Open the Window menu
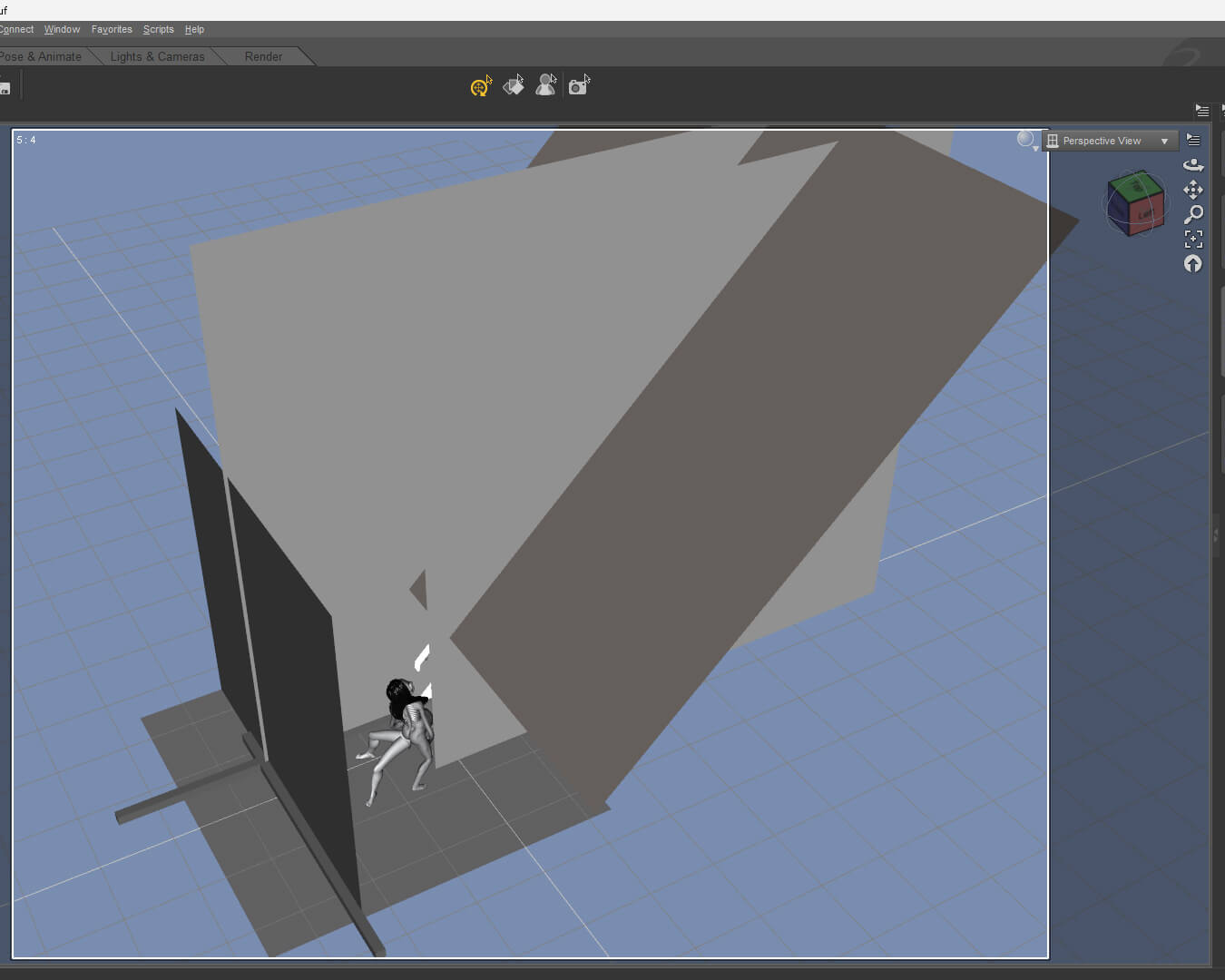 (x=62, y=29)
